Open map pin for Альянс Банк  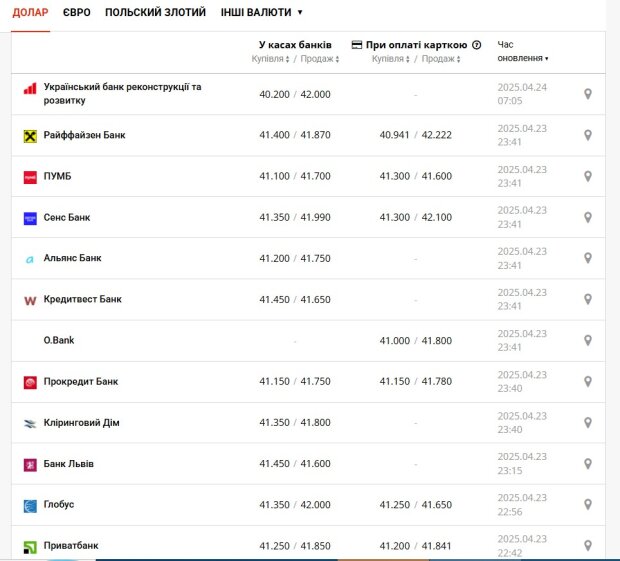click(x=588, y=258)
